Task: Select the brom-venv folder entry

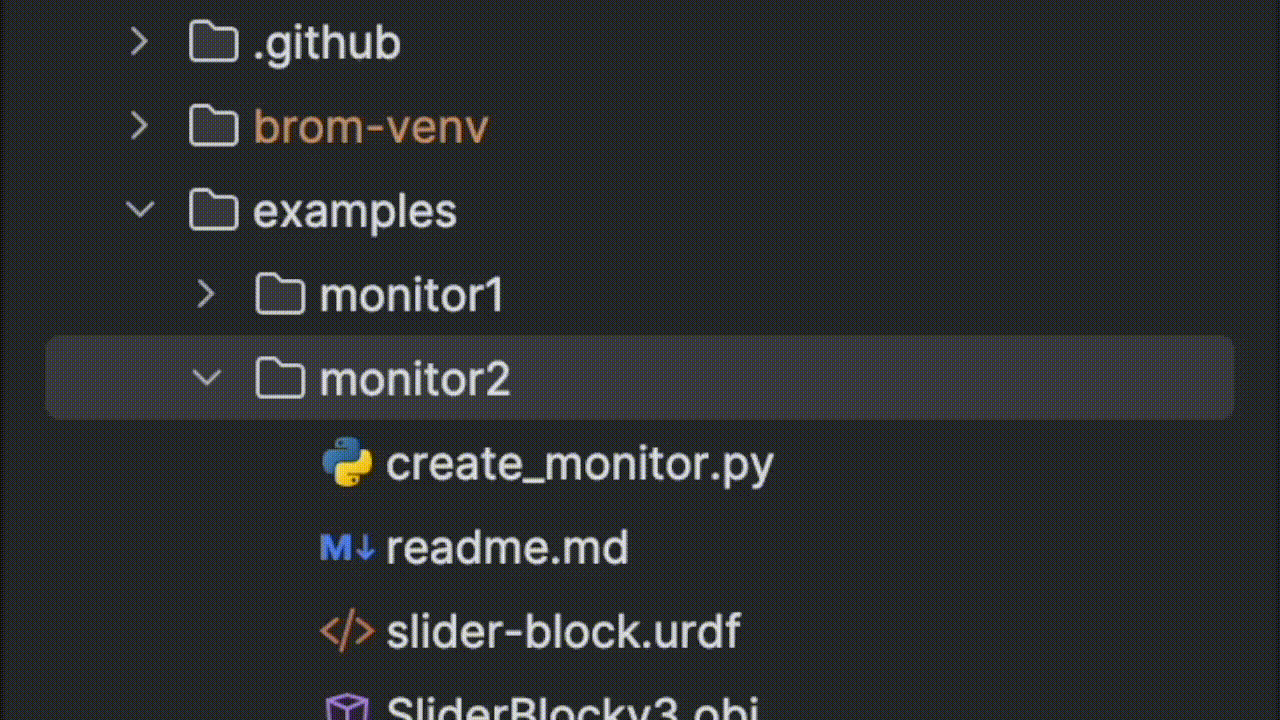Action: pos(371,126)
